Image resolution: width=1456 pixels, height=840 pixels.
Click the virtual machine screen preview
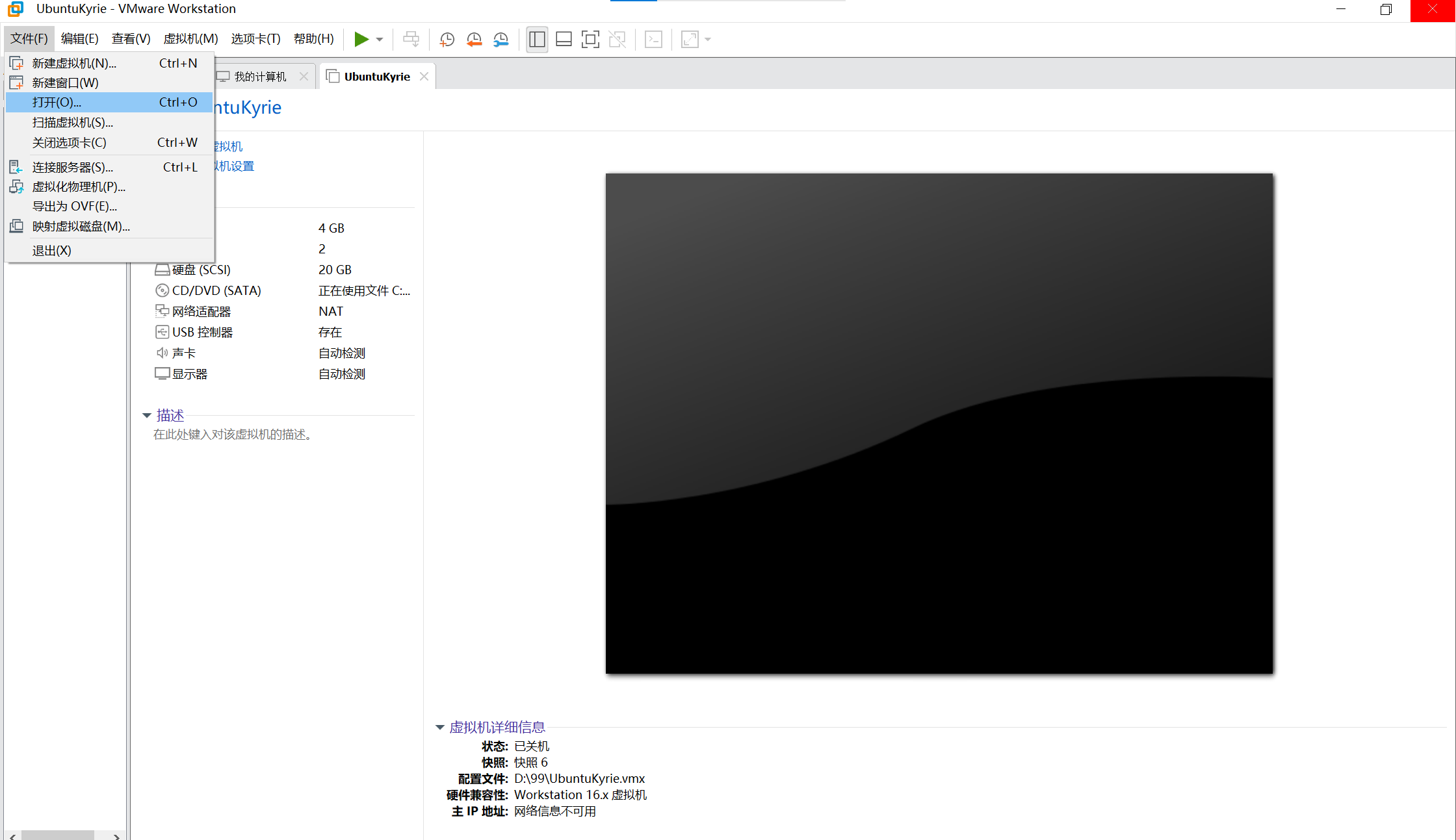939,423
